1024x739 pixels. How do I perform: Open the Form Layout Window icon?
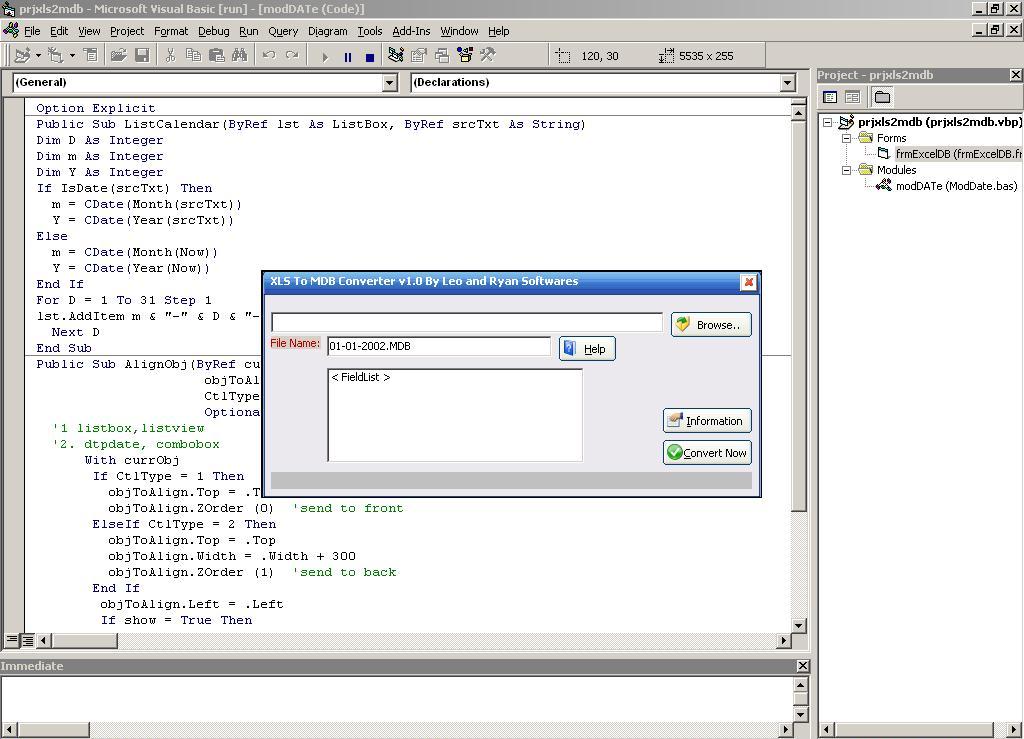442,55
